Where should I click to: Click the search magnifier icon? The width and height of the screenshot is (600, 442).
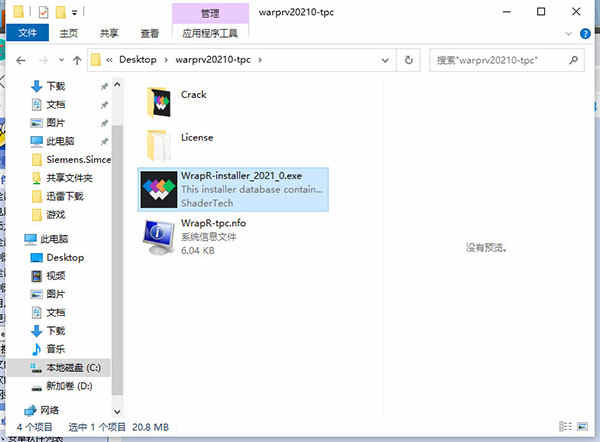pyautogui.click(x=573, y=60)
